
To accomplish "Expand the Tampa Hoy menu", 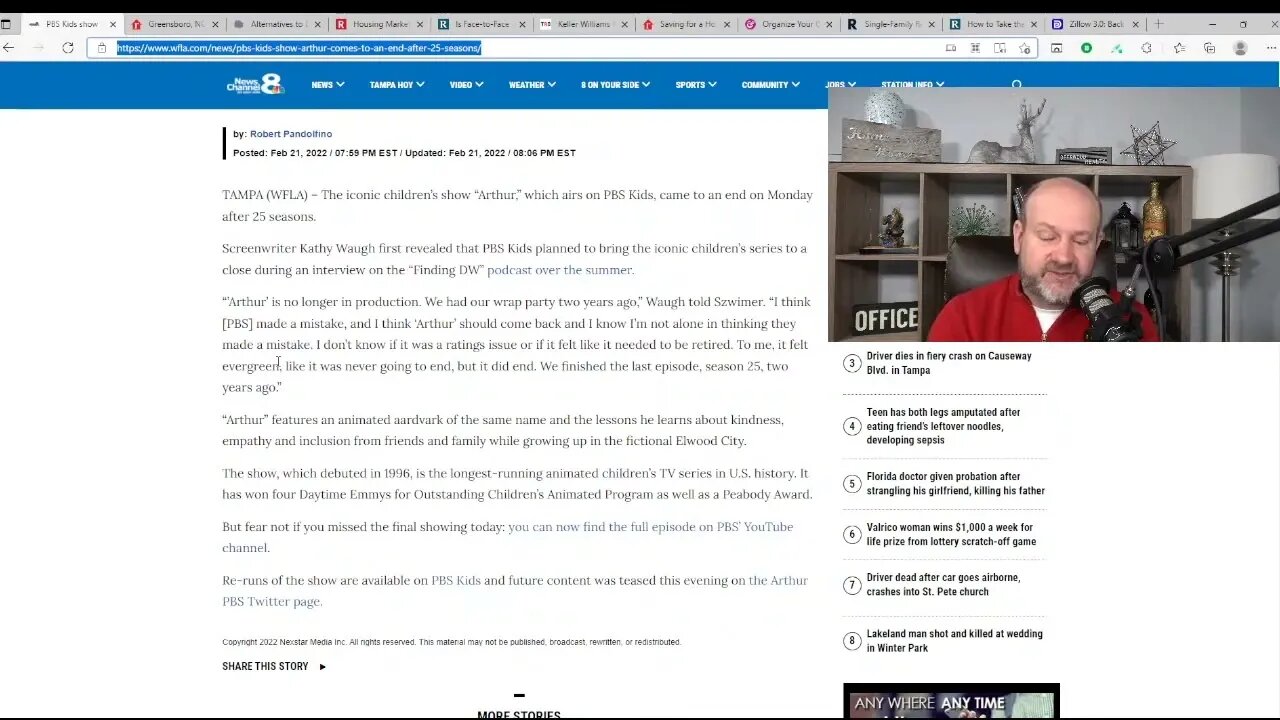I will click(x=396, y=85).
